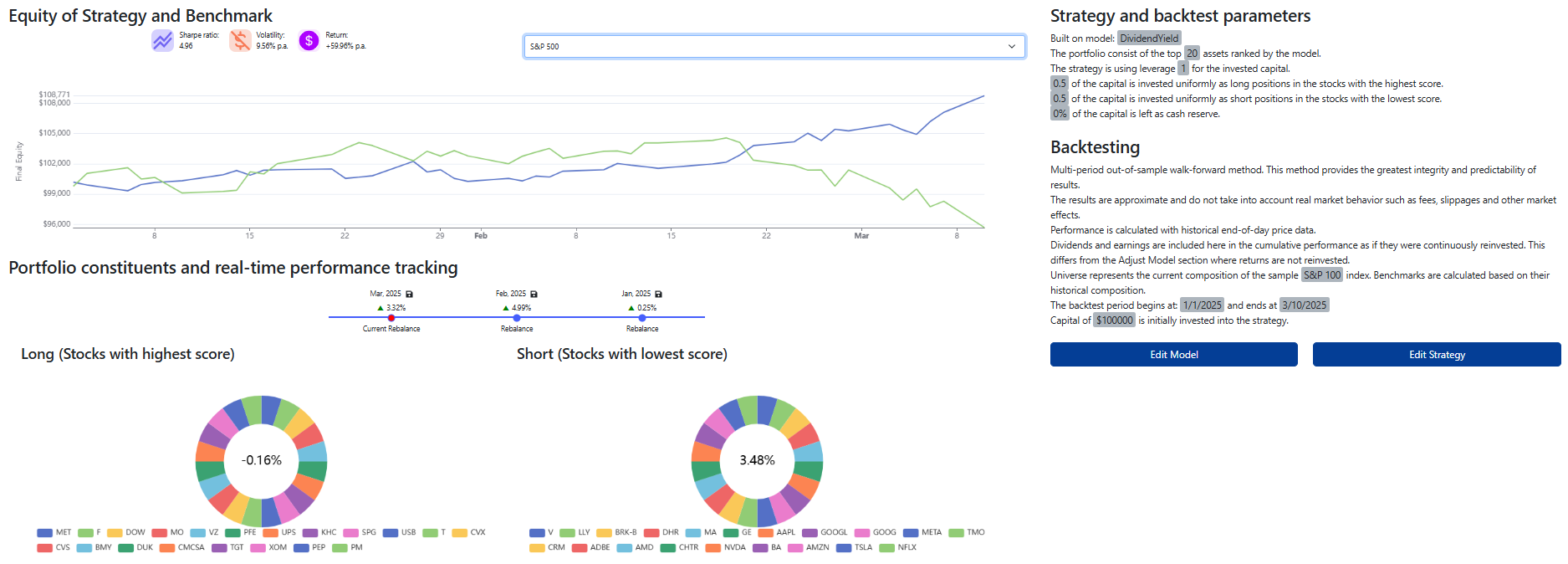Click the Volatility icon
This screenshot has width=1568, height=564.
point(240,40)
